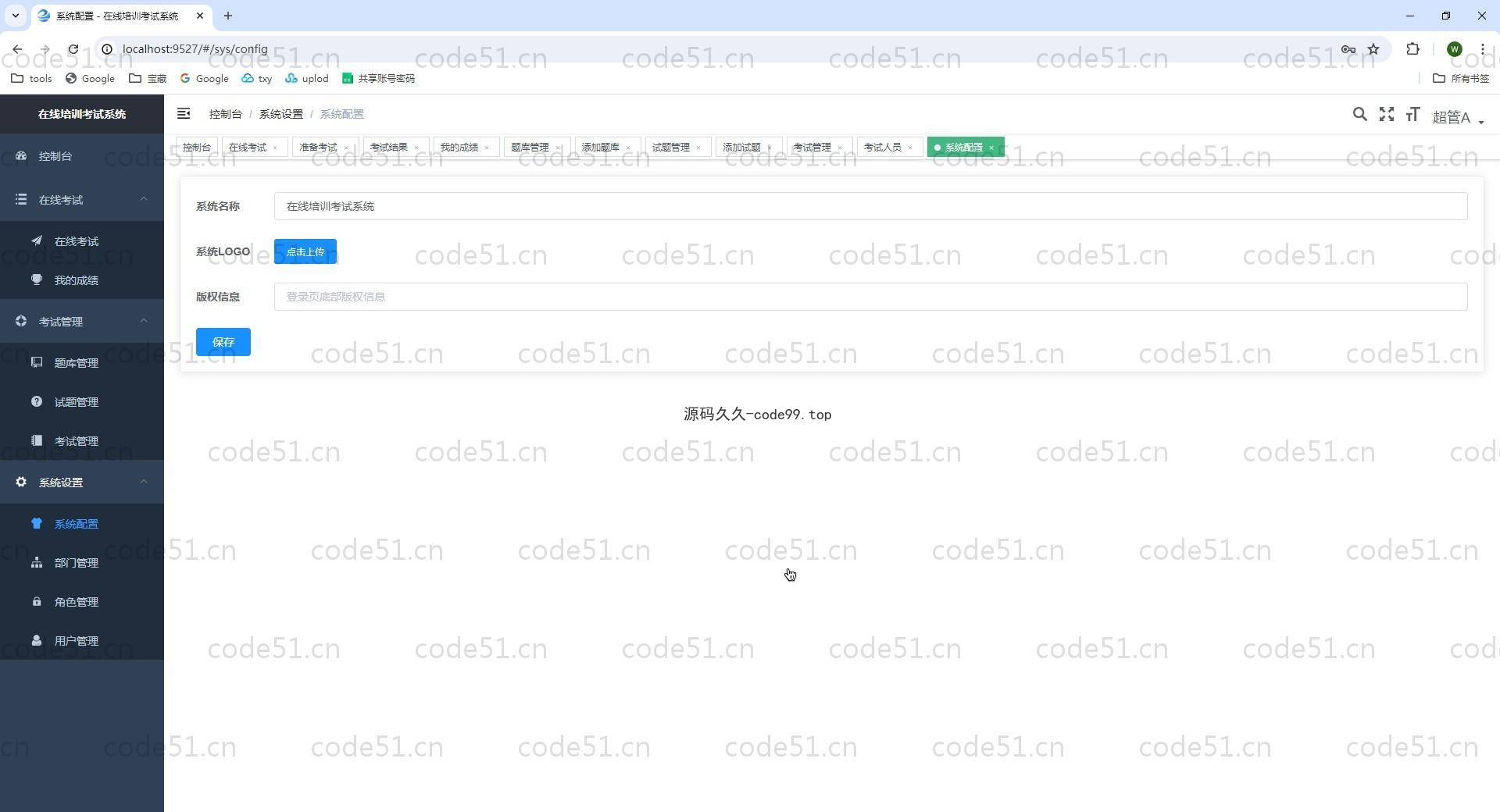Open the uplod bookmark
This screenshot has height=812, width=1500.
(x=307, y=78)
